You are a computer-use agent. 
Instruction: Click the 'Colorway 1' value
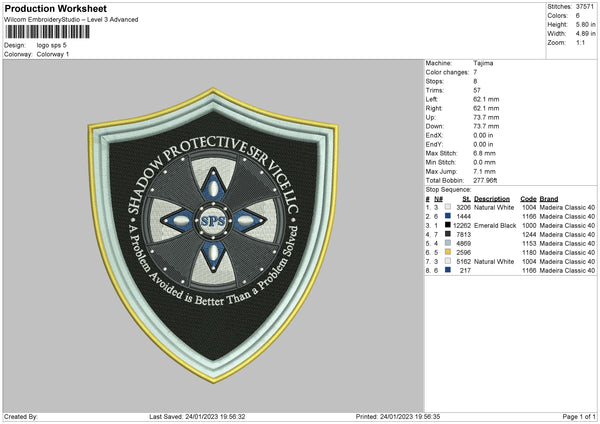[53, 54]
